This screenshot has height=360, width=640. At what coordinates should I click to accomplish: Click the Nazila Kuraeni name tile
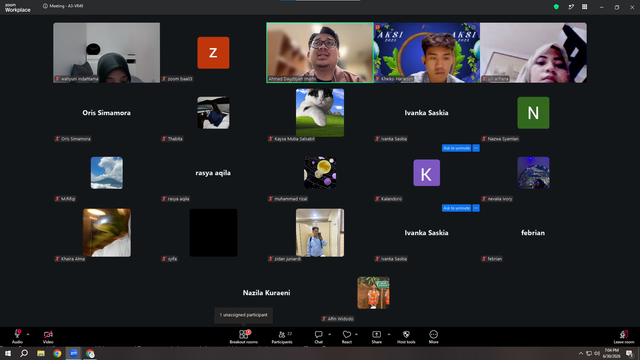click(267, 293)
